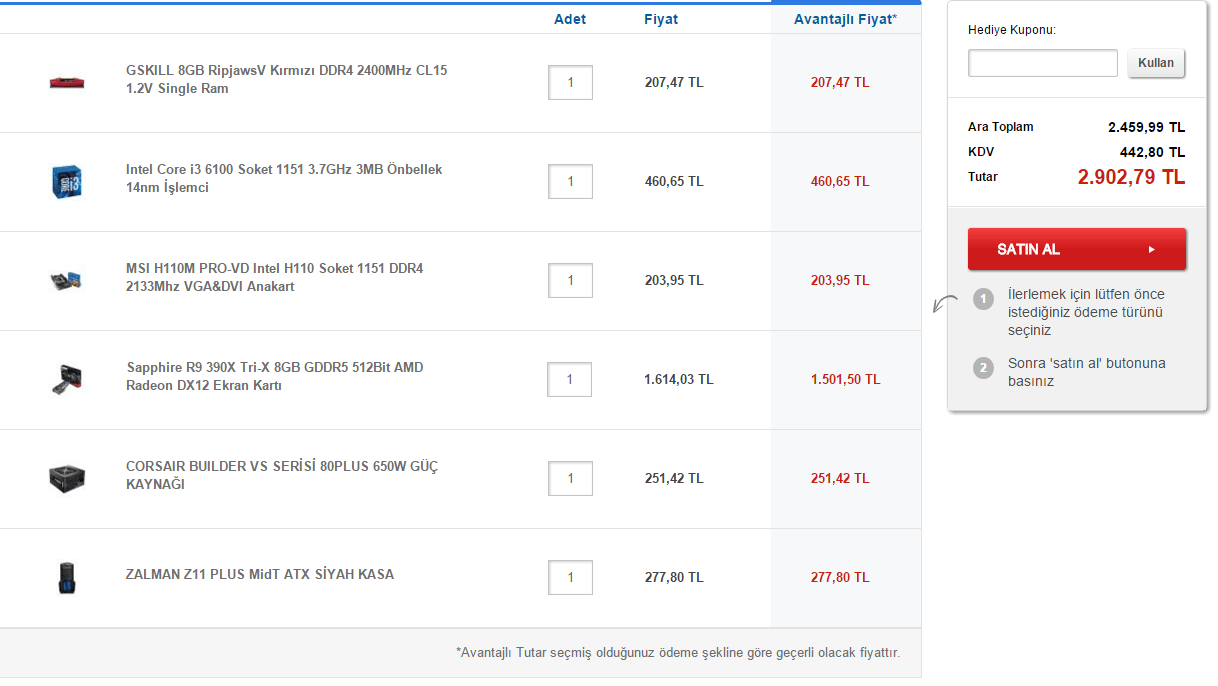
Task: Click the Zalman Z11 Plus case image
Action: pyautogui.click(x=66, y=577)
